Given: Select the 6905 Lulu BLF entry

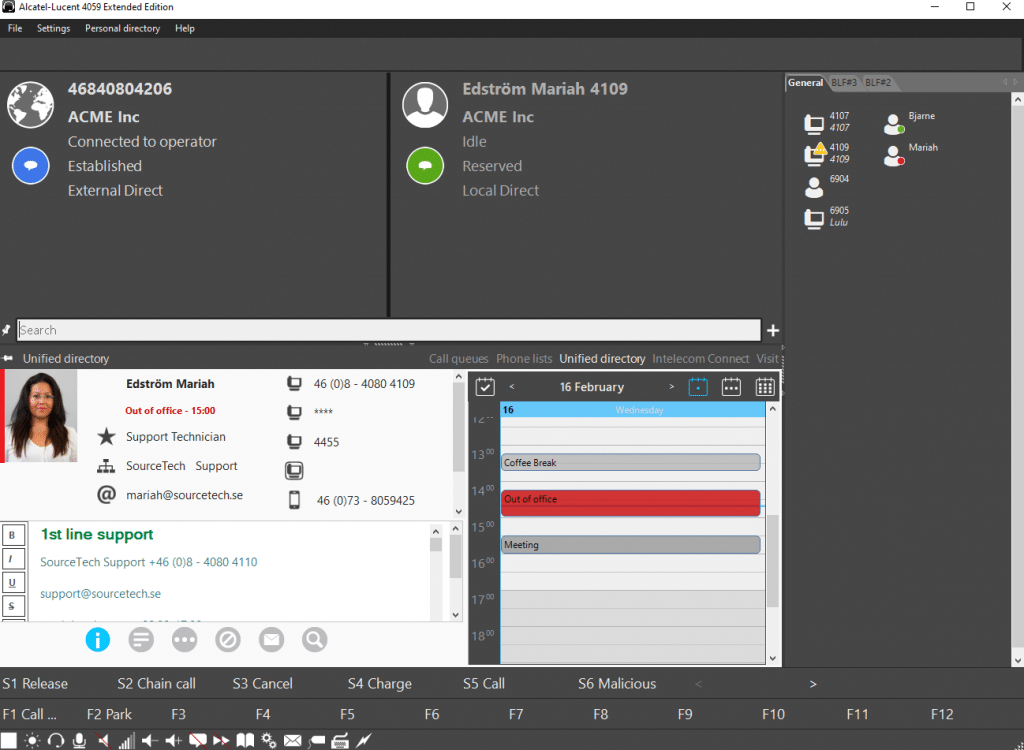Looking at the screenshot, I should click(x=826, y=217).
